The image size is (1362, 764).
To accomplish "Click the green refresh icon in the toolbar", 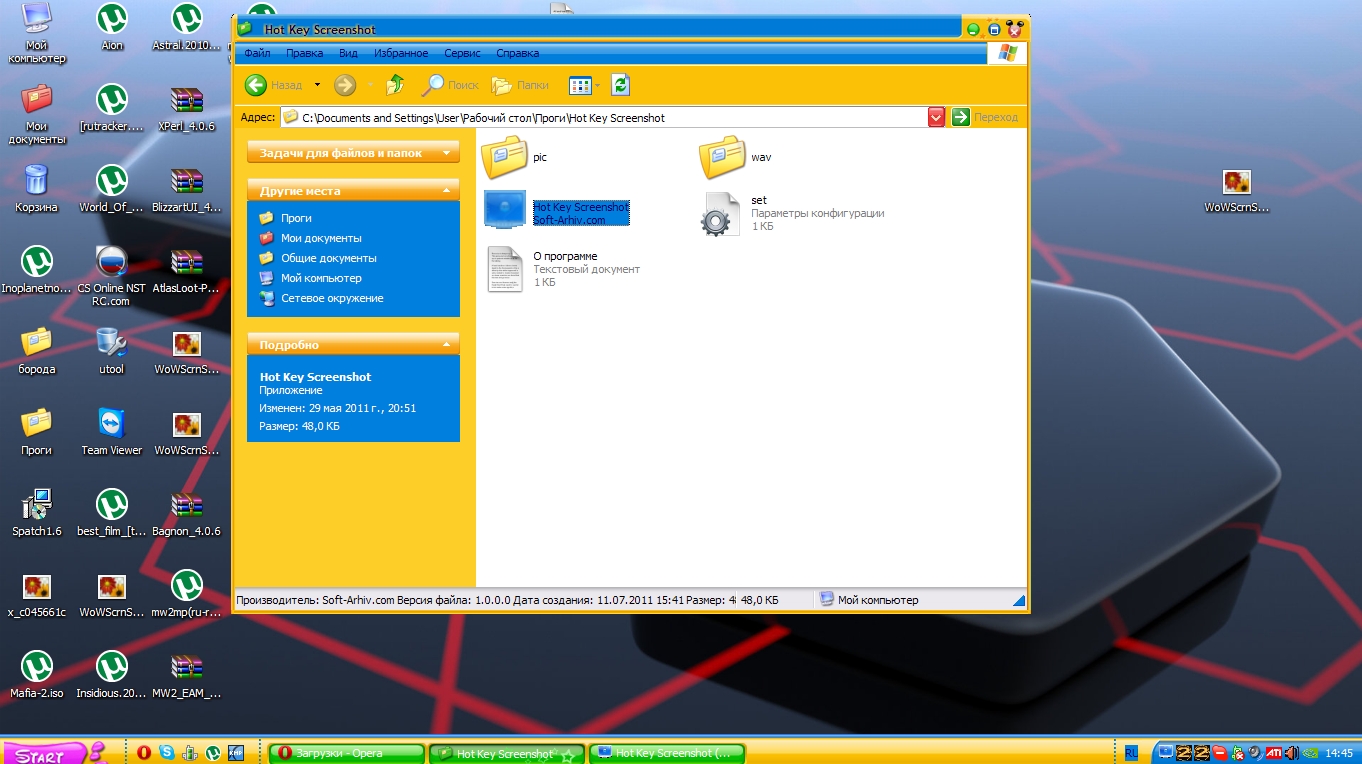I will click(620, 85).
